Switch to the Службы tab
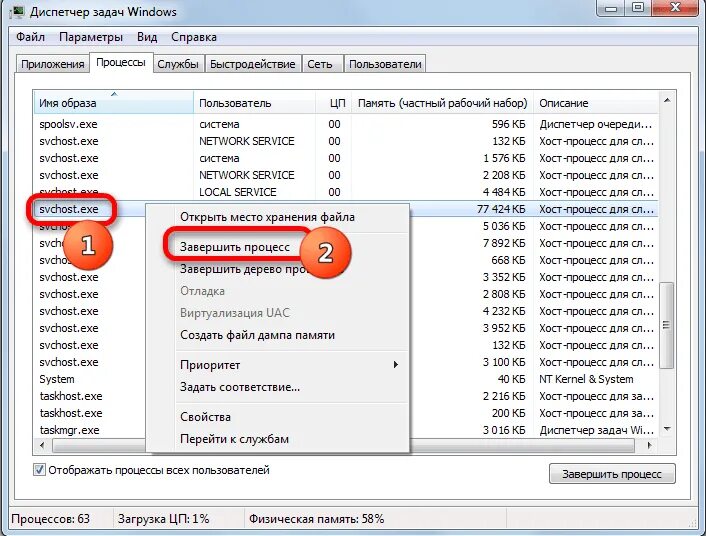The height and width of the screenshot is (536, 706). point(178,64)
